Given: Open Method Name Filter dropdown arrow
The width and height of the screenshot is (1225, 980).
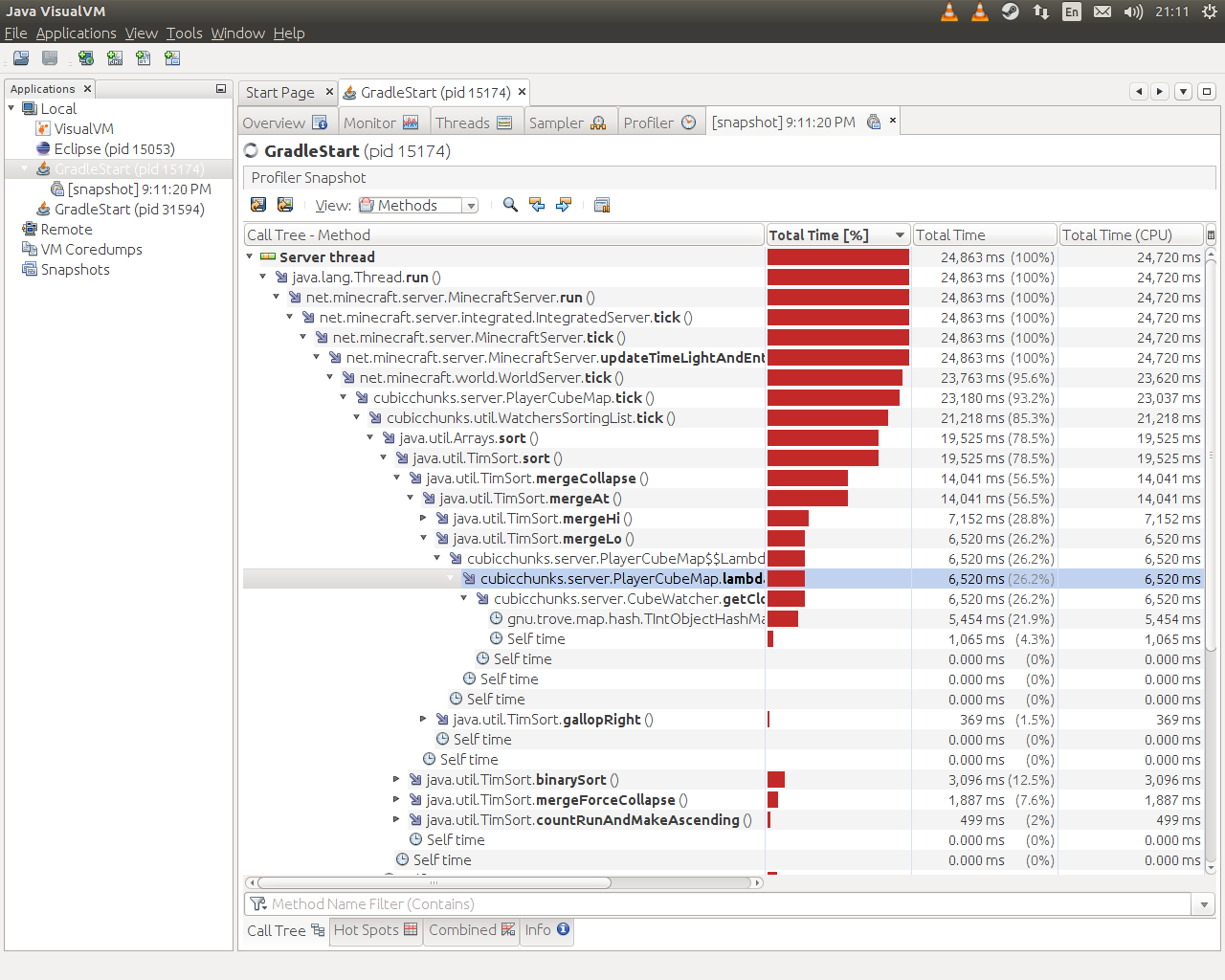Looking at the screenshot, I should [1204, 903].
